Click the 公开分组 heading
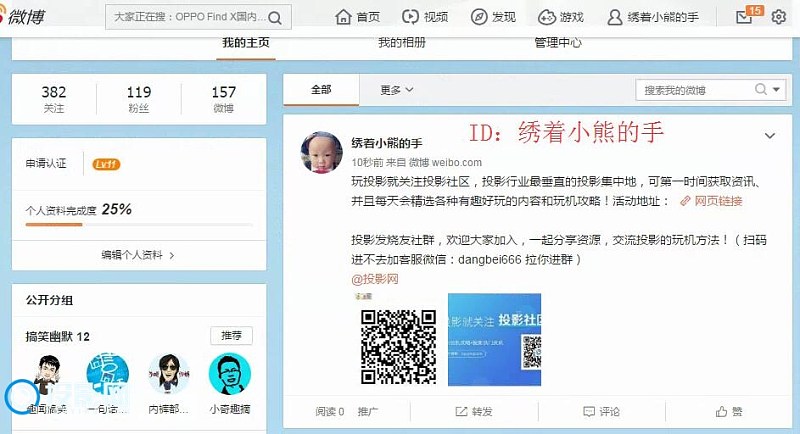The image size is (800, 434). 49,300
